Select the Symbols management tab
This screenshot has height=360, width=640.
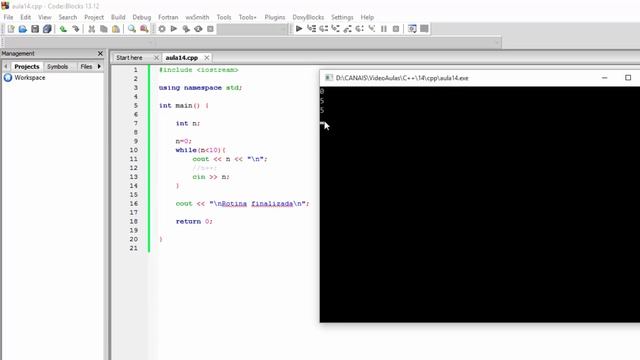pos(58,67)
